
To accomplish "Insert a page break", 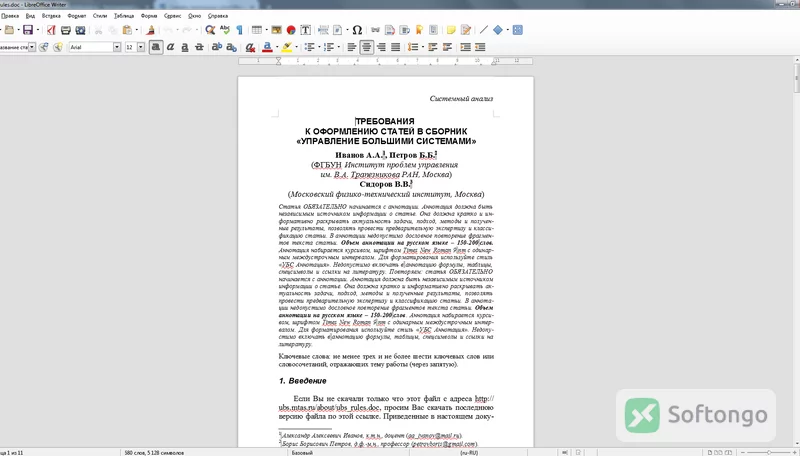I will pyautogui.click(x=323, y=30).
